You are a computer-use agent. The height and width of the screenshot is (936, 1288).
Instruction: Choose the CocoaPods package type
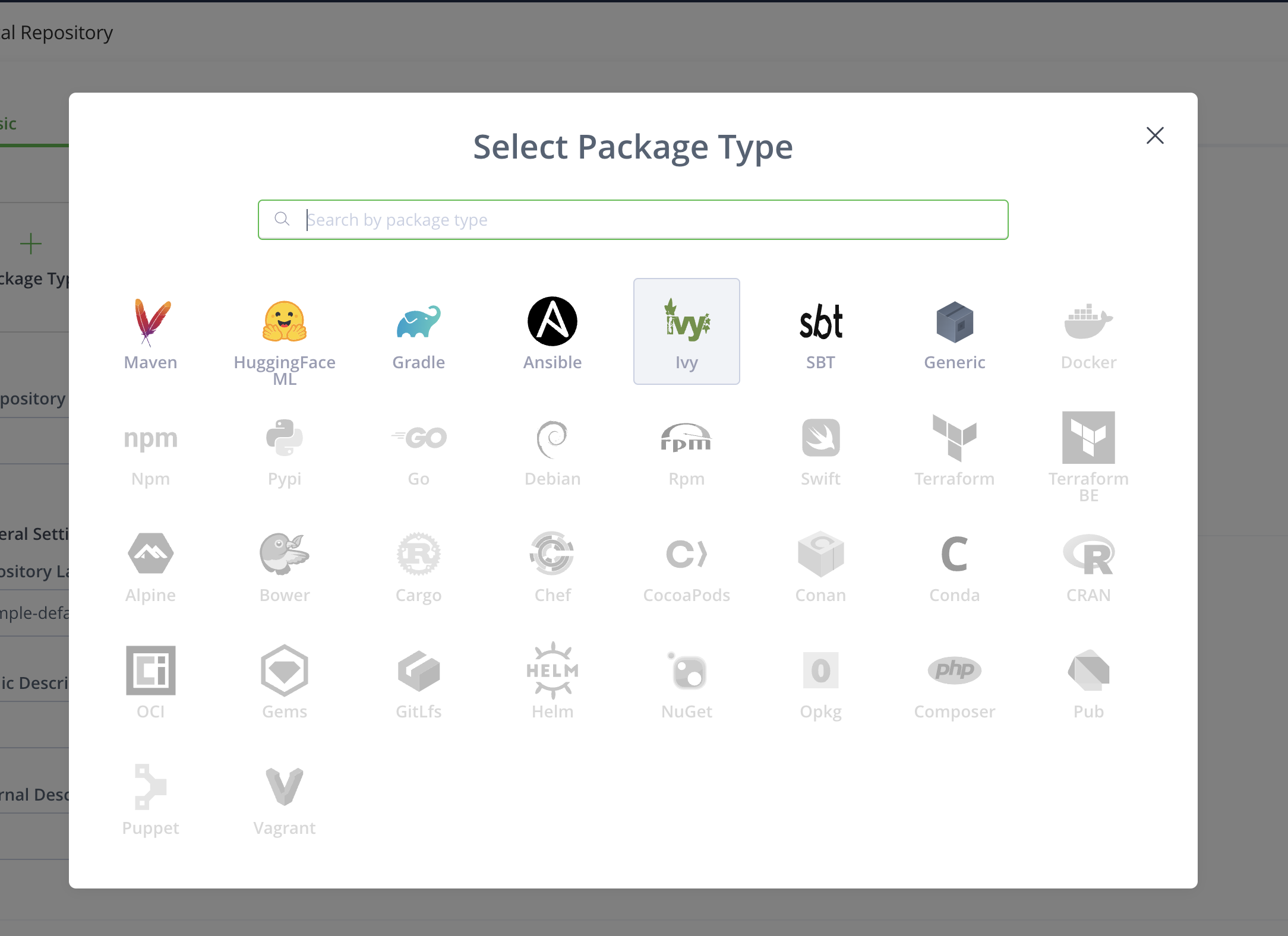[x=687, y=564]
